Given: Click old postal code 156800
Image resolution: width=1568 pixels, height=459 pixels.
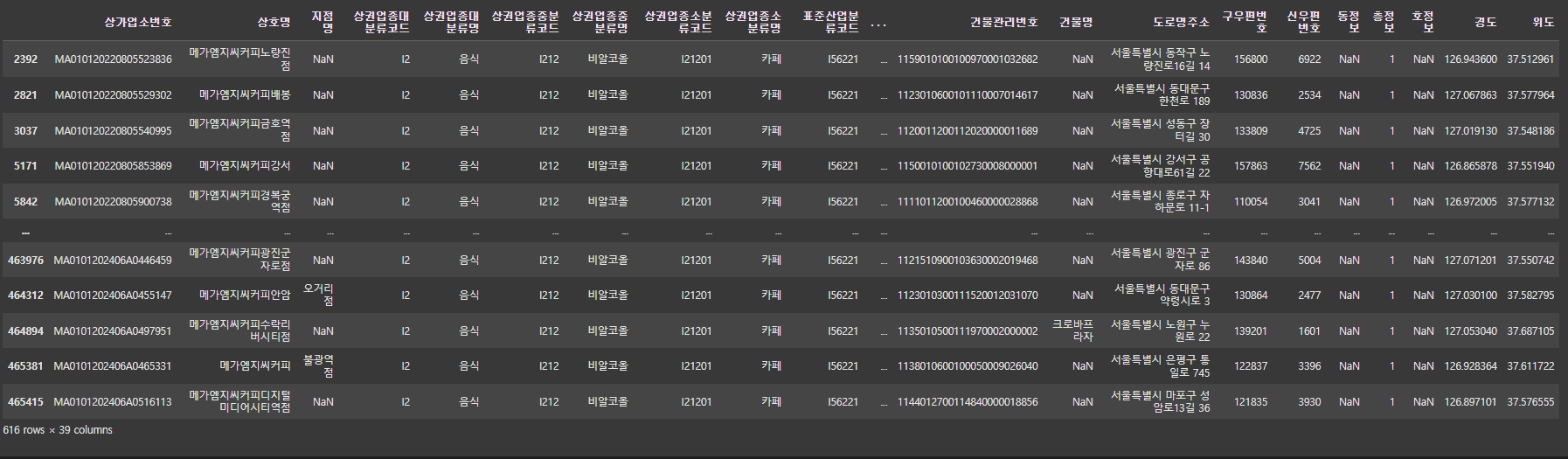Looking at the screenshot, I should [1251, 59].
